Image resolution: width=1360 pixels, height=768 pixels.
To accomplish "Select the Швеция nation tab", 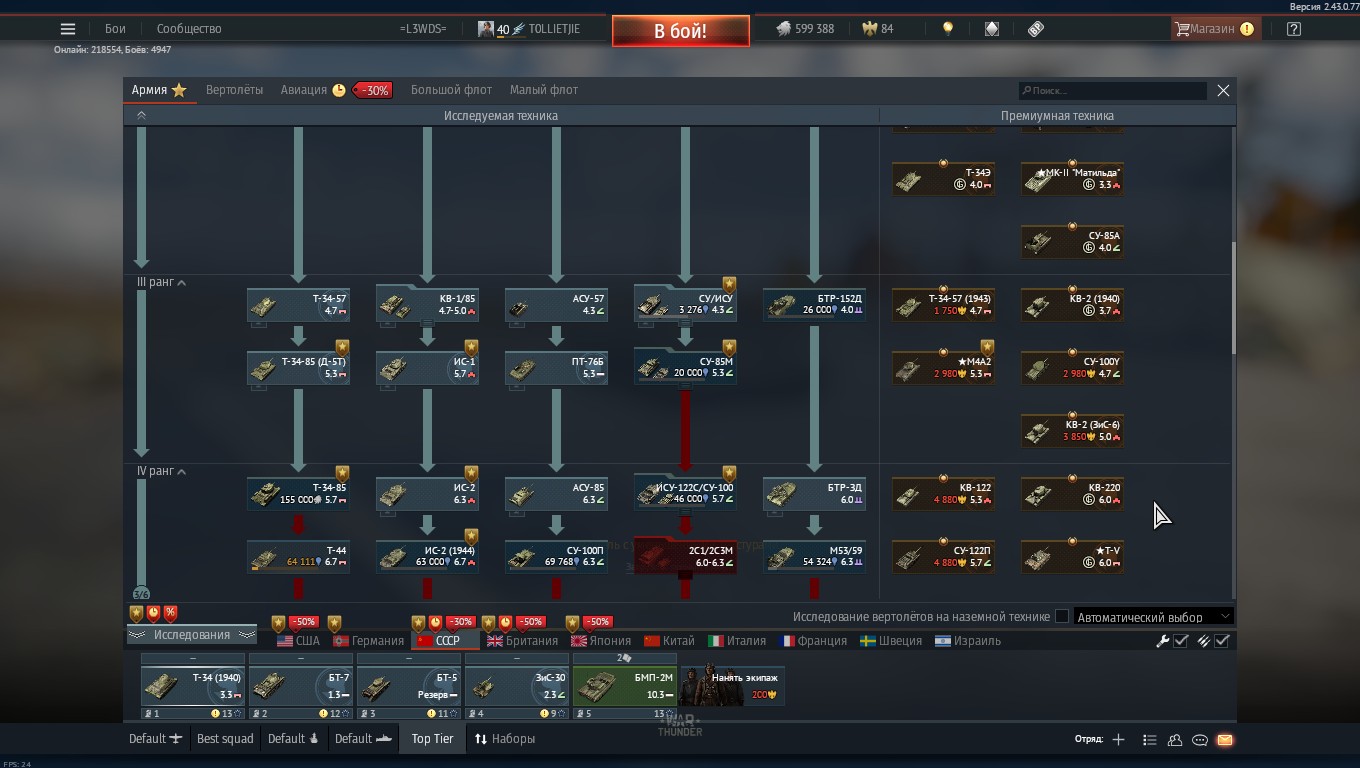I will [891, 641].
